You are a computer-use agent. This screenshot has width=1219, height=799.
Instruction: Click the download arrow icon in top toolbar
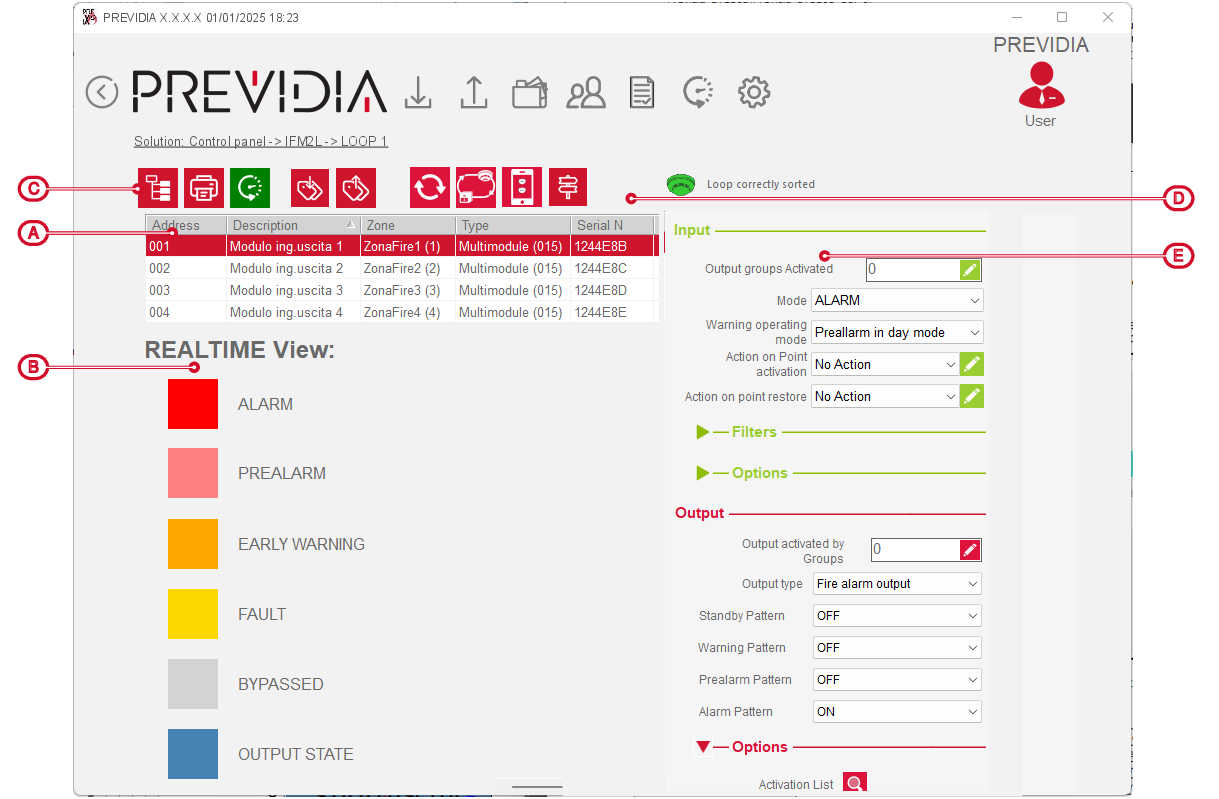tap(418, 92)
